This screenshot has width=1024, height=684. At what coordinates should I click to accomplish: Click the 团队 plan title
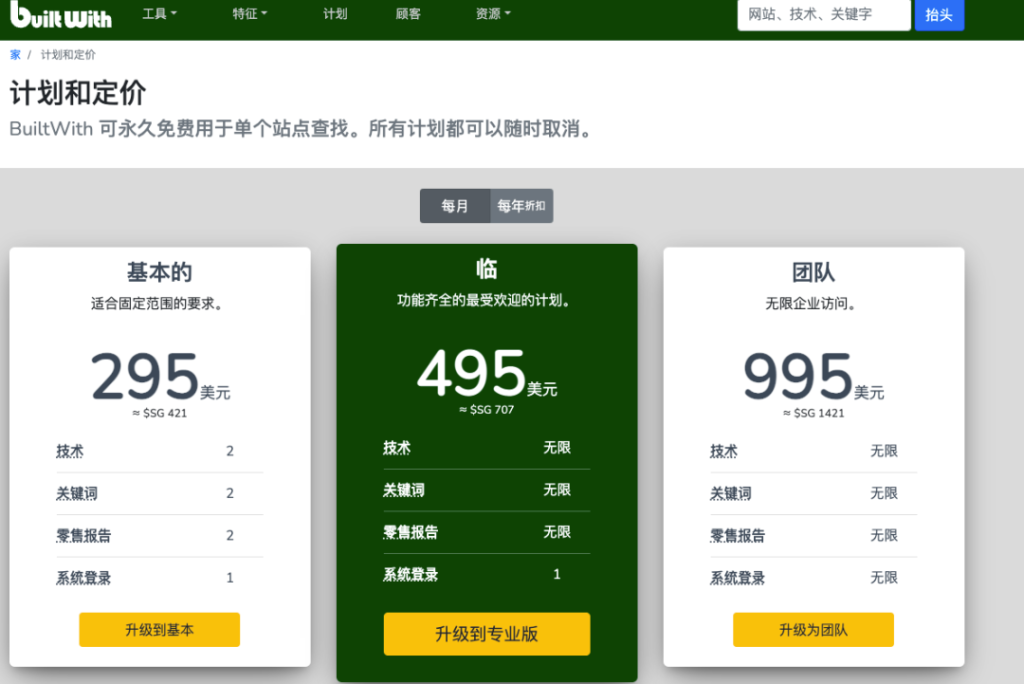coord(813,272)
